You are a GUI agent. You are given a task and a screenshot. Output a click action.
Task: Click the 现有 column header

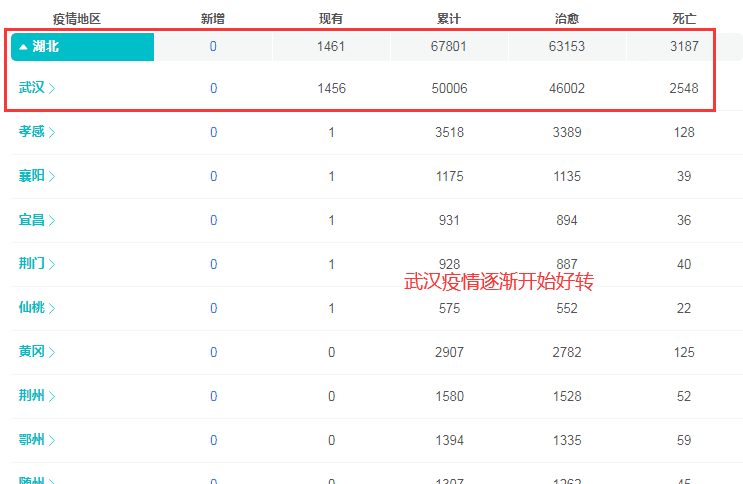(x=331, y=19)
